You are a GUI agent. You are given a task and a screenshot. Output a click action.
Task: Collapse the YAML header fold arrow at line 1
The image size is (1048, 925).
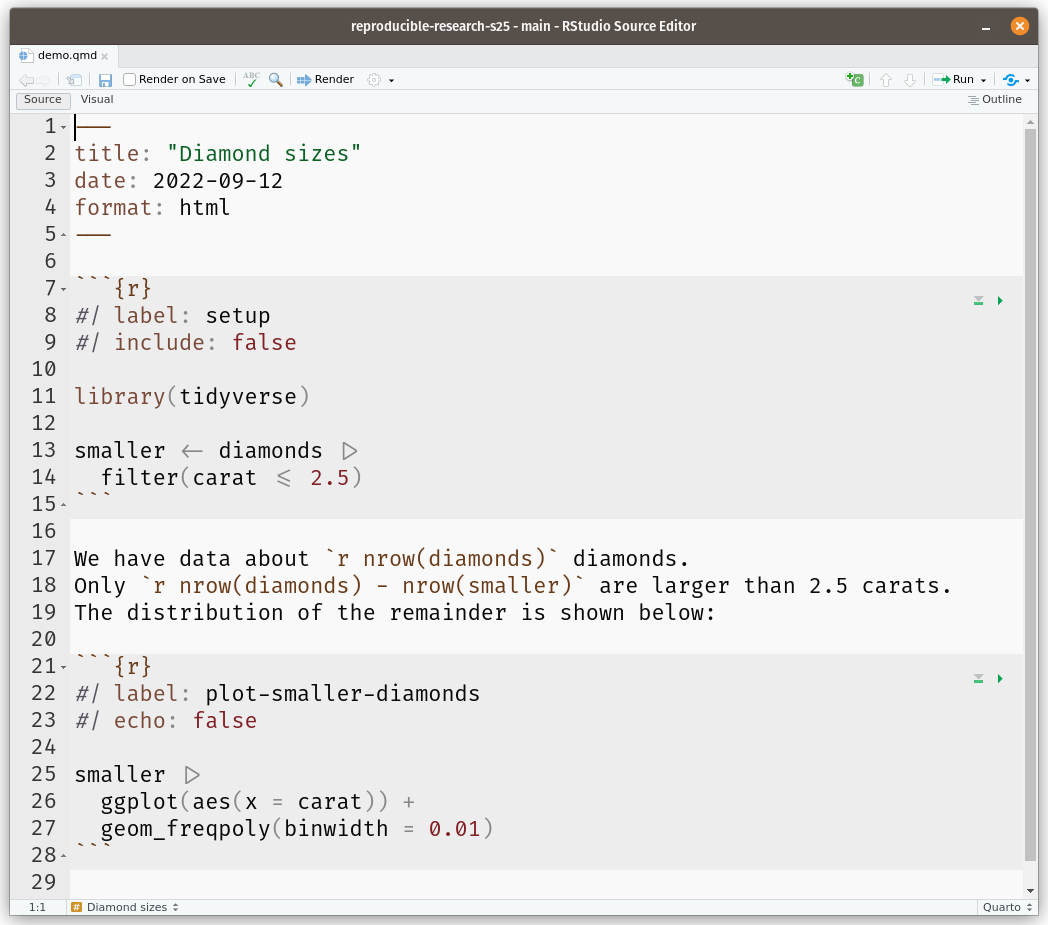tap(64, 128)
